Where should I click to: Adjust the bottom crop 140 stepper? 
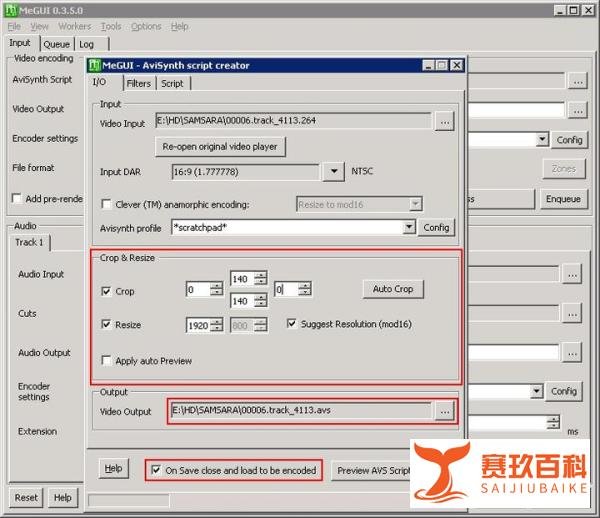coord(261,301)
